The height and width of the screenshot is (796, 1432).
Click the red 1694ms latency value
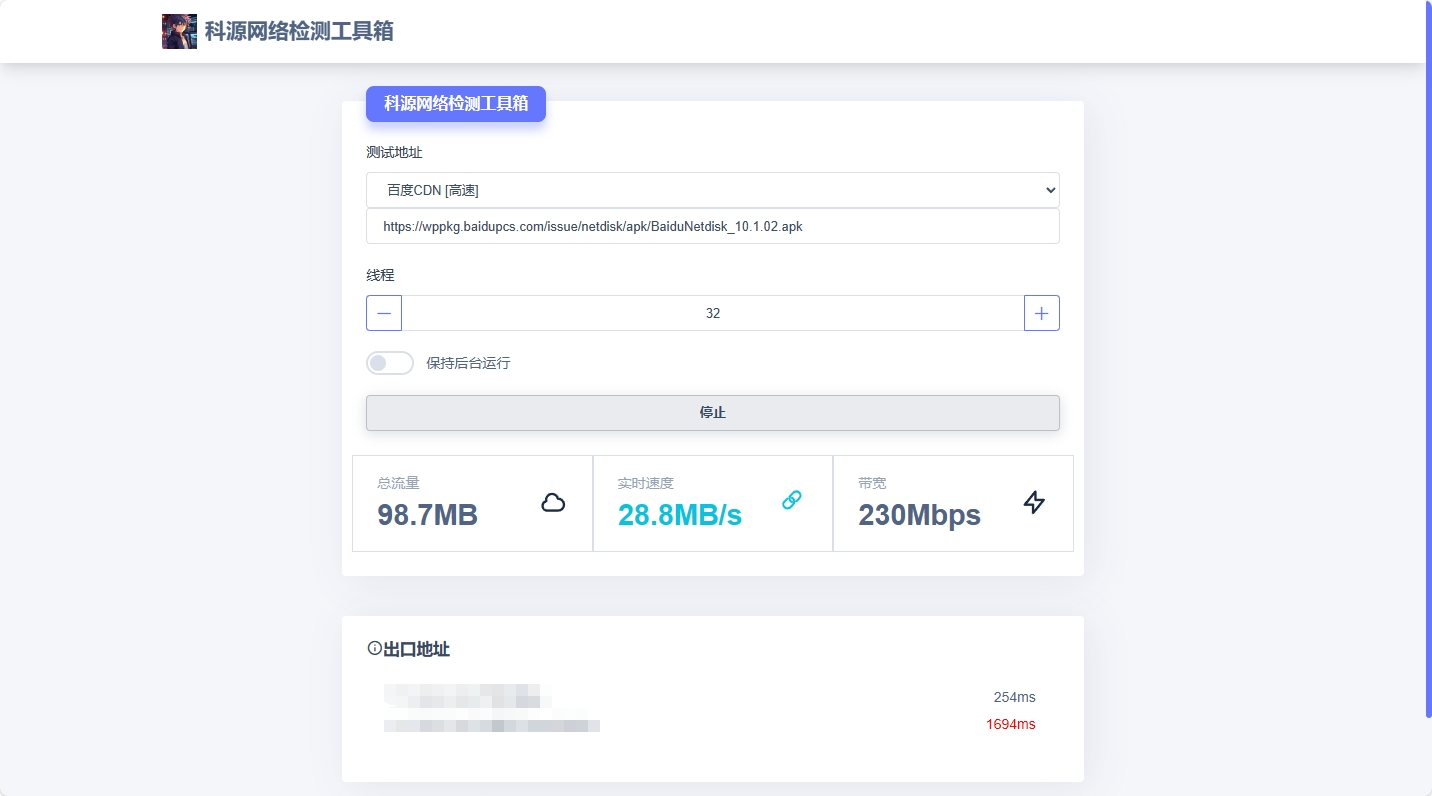(1011, 724)
